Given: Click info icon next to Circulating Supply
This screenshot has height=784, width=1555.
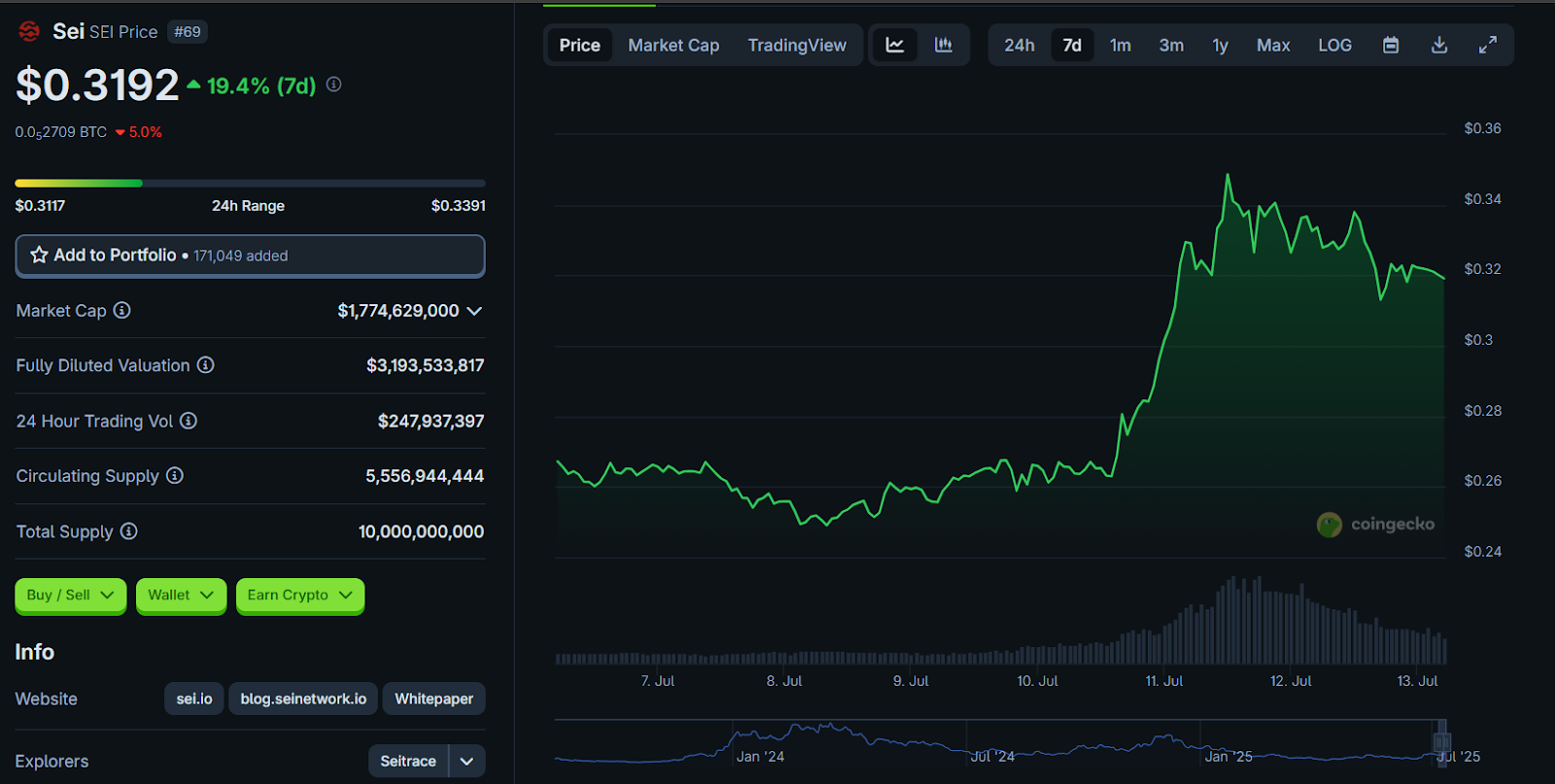Looking at the screenshot, I should point(175,476).
